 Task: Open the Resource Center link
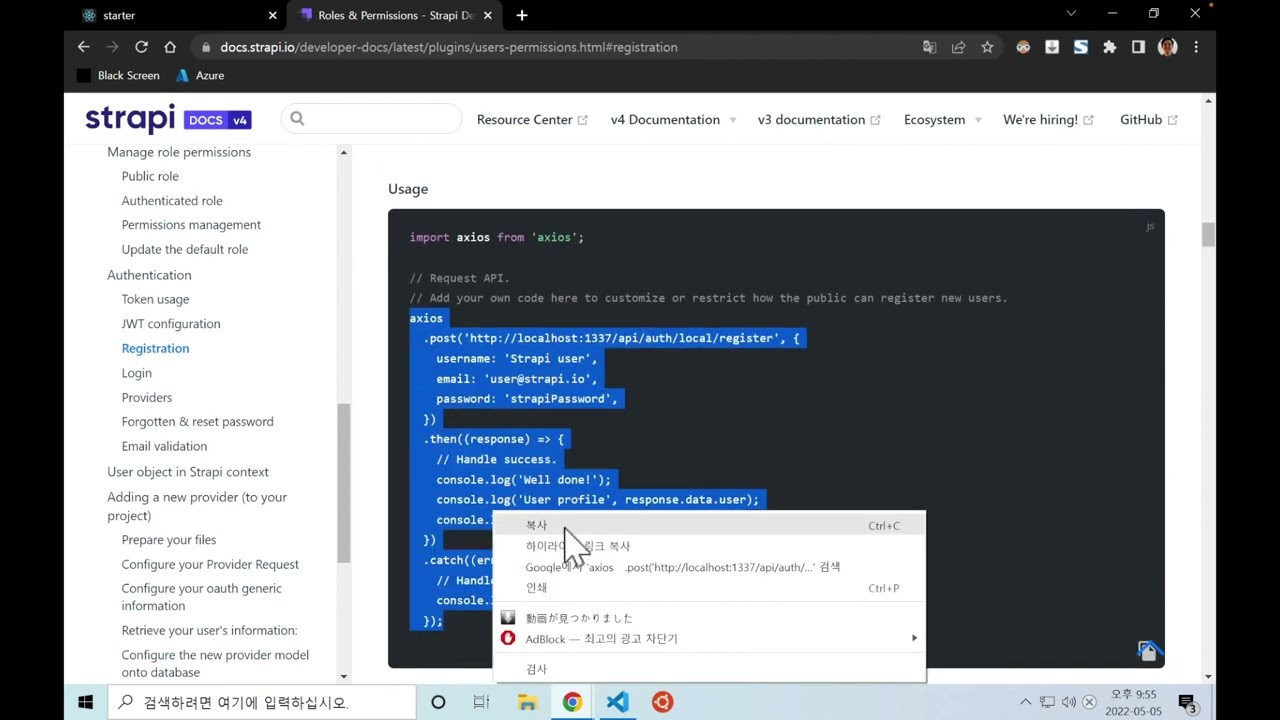pyautogui.click(x=532, y=119)
